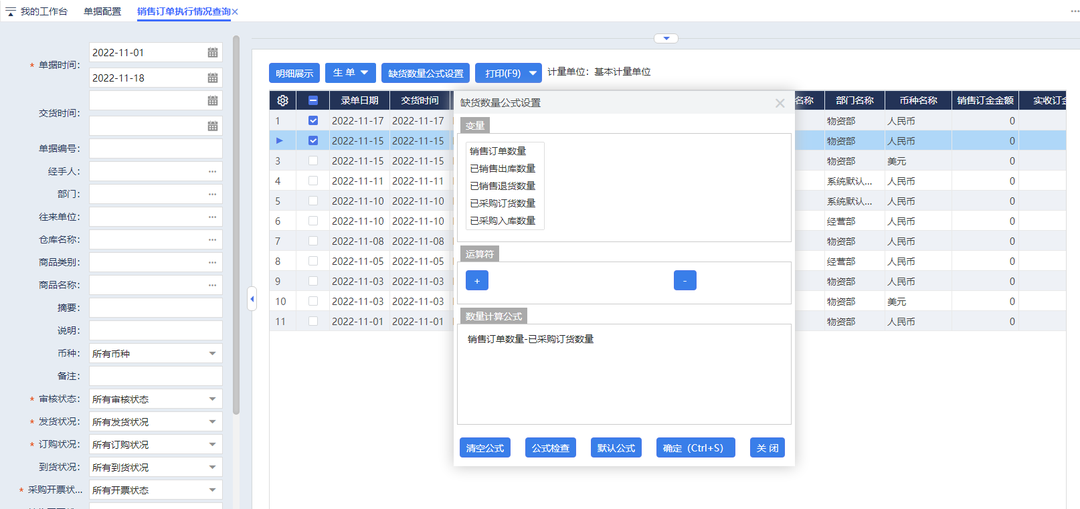Open the 生单 dropdown button
1080x509 pixels.
pyautogui.click(x=351, y=73)
